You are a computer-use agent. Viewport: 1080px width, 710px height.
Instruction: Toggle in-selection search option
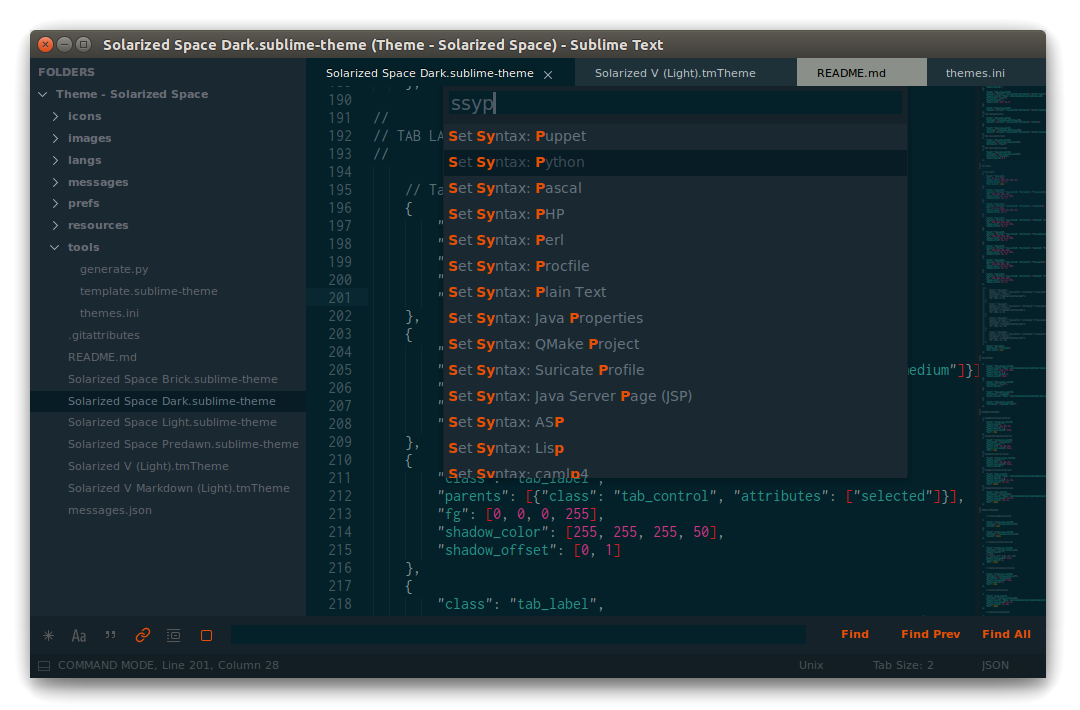(174, 635)
